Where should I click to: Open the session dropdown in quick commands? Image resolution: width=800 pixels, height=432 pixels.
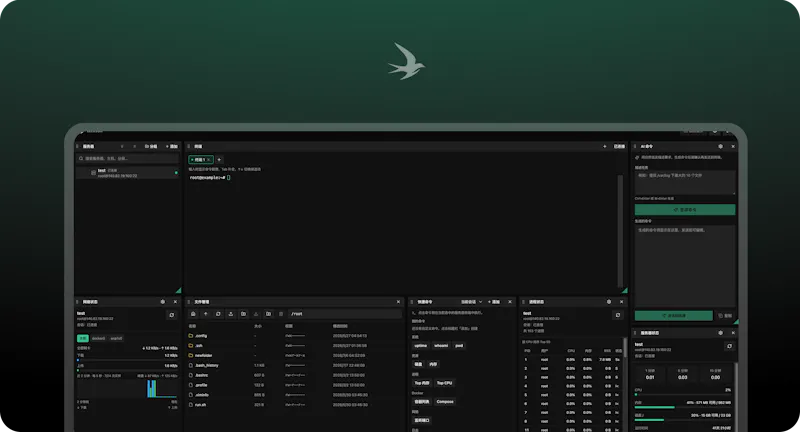click(x=471, y=302)
